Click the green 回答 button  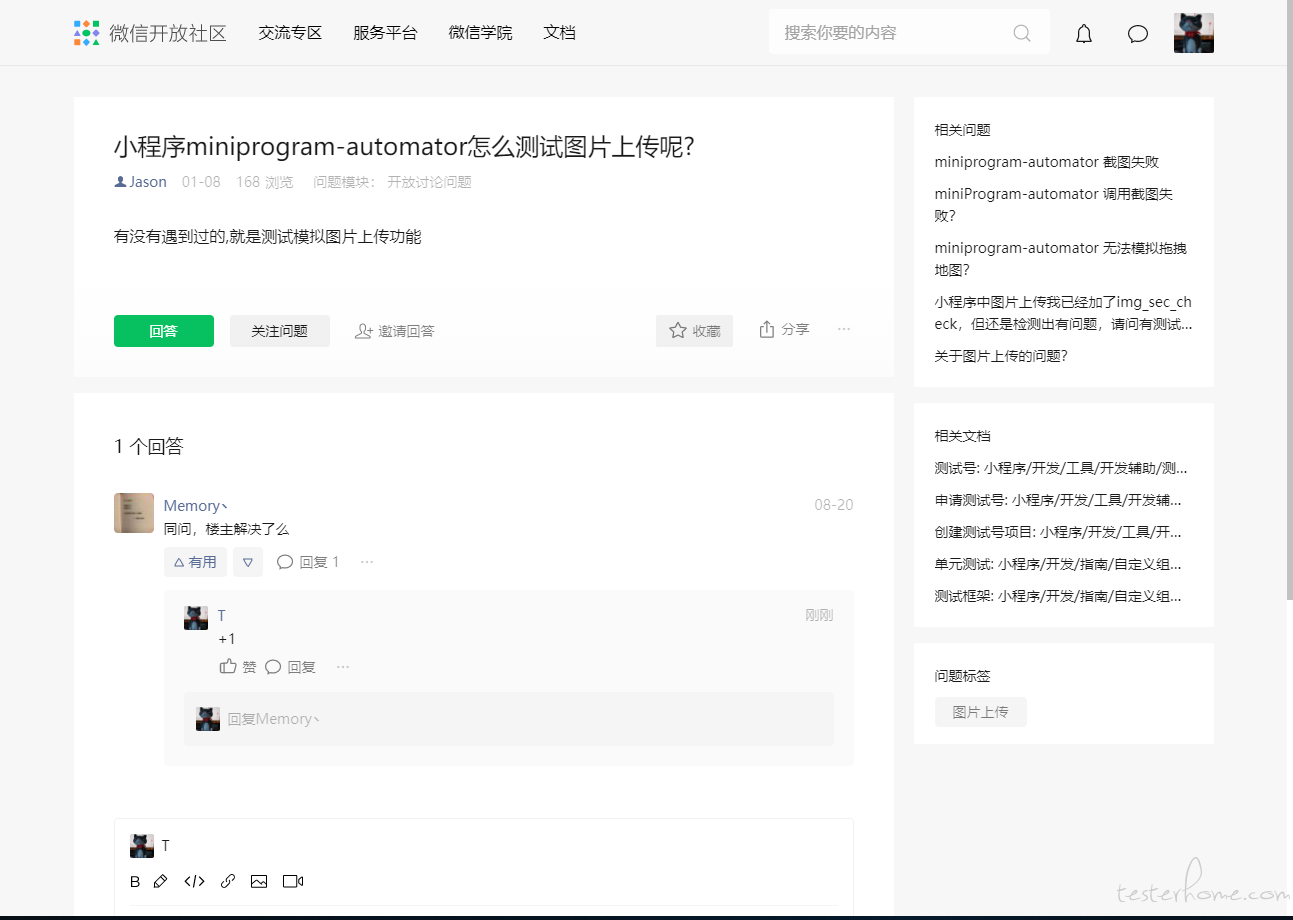point(164,331)
